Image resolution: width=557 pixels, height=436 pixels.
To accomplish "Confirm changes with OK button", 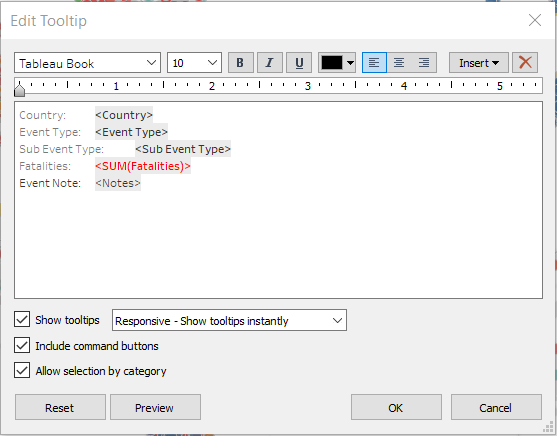I will coord(396,407).
